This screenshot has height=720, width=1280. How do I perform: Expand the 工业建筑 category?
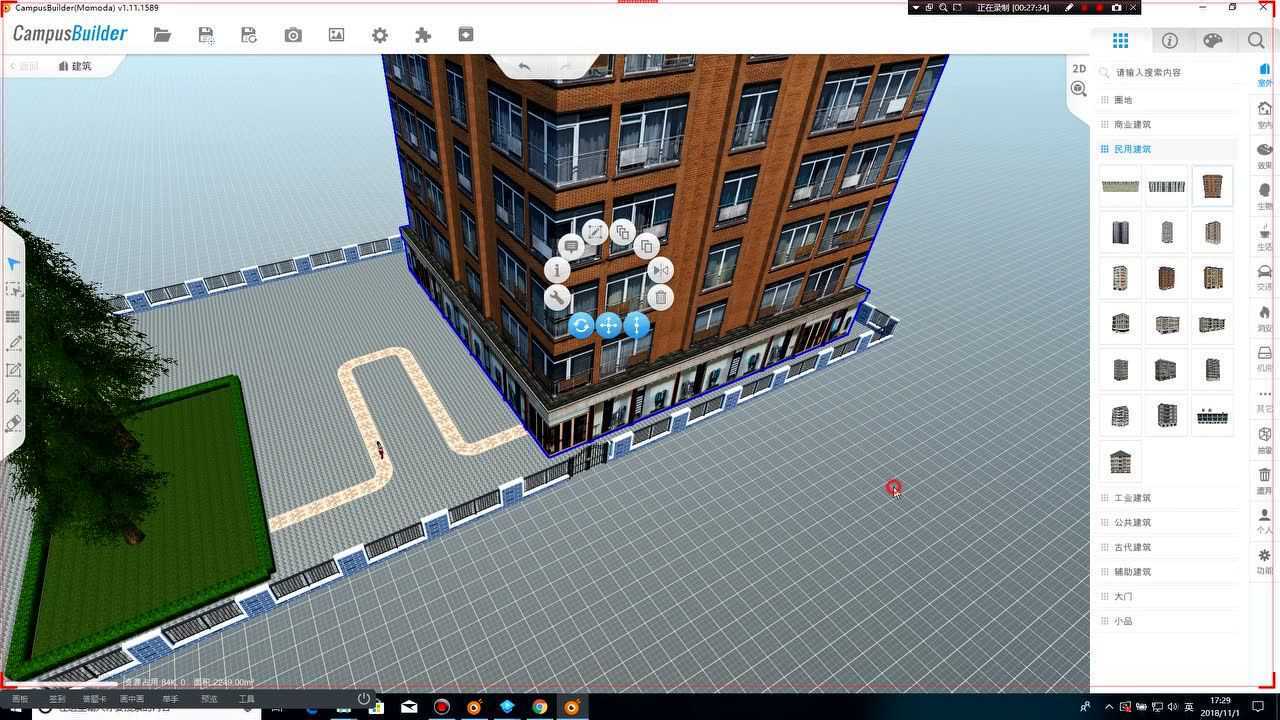[1135, 497]
